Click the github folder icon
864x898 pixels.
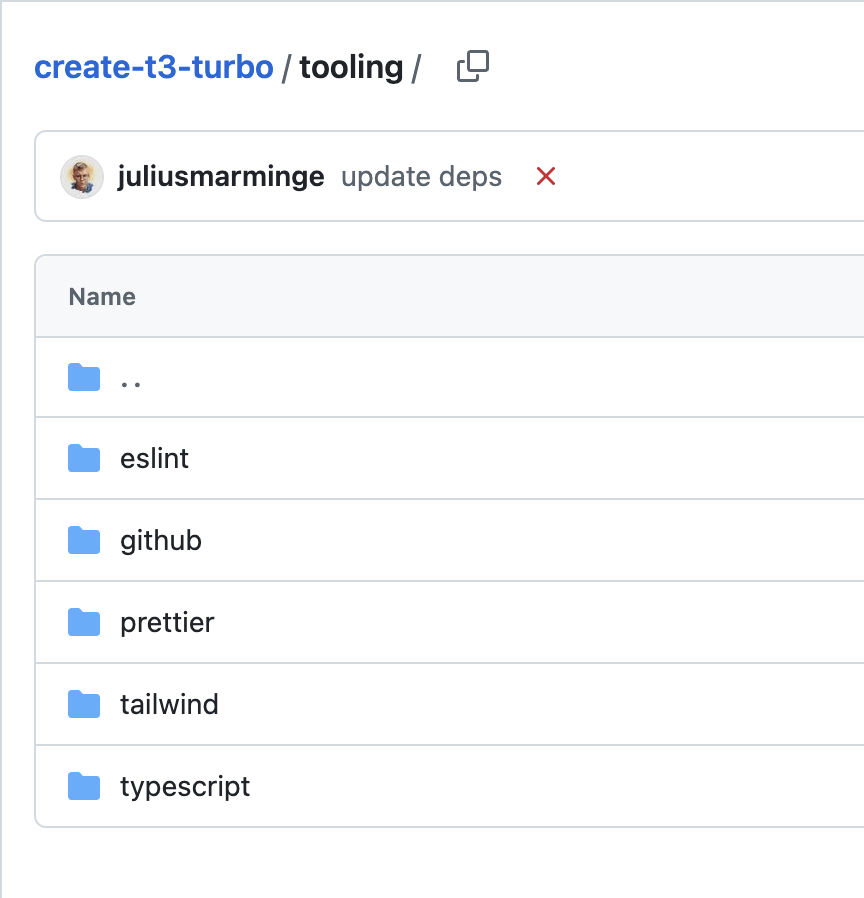click(x=84, y=540)
